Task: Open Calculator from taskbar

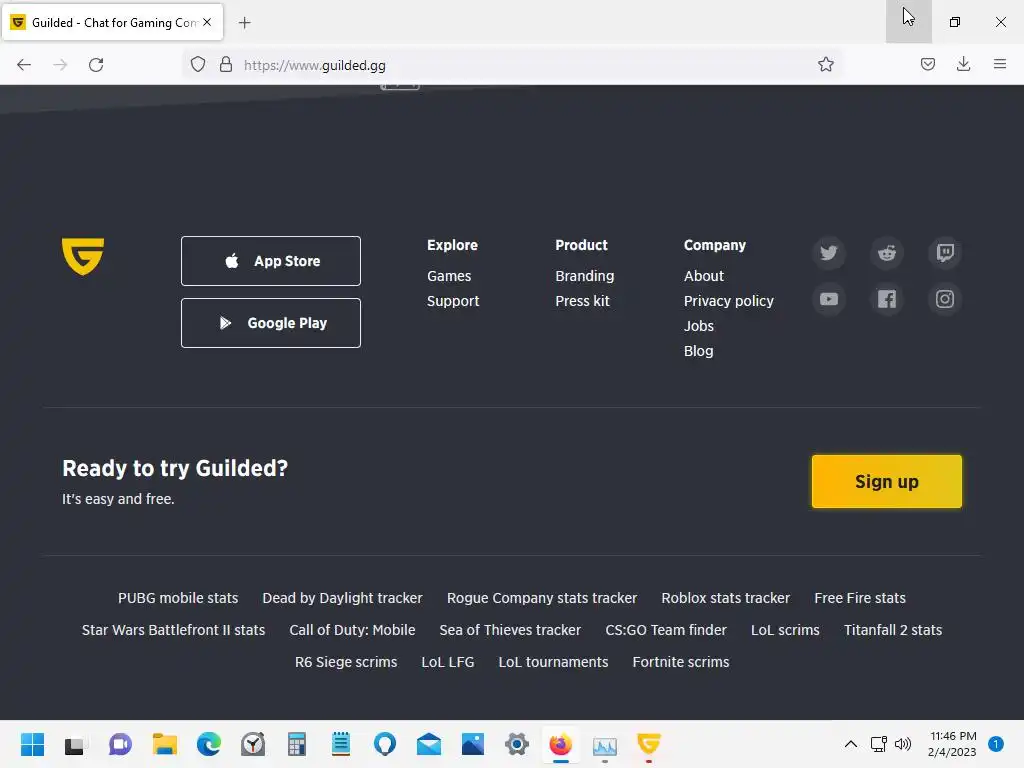Action: 296,744
